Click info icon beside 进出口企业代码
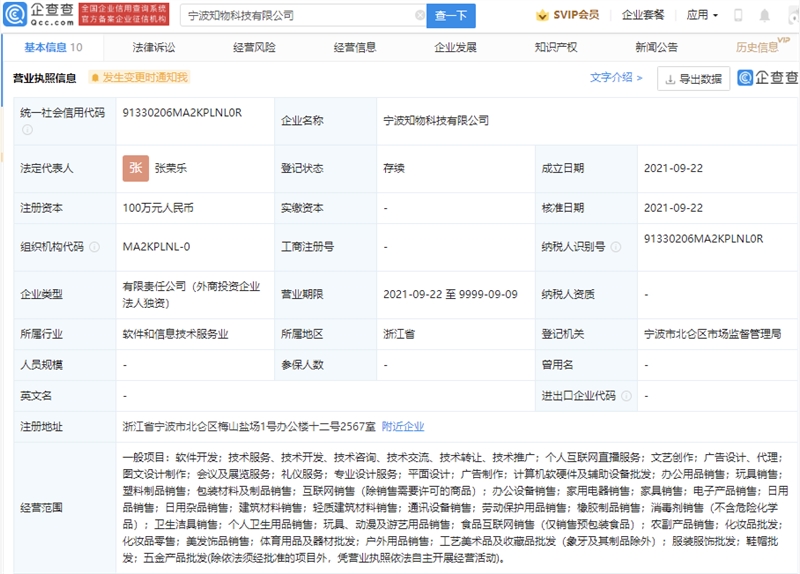This screenshot has height=574, width=800. tap(626, 396)
